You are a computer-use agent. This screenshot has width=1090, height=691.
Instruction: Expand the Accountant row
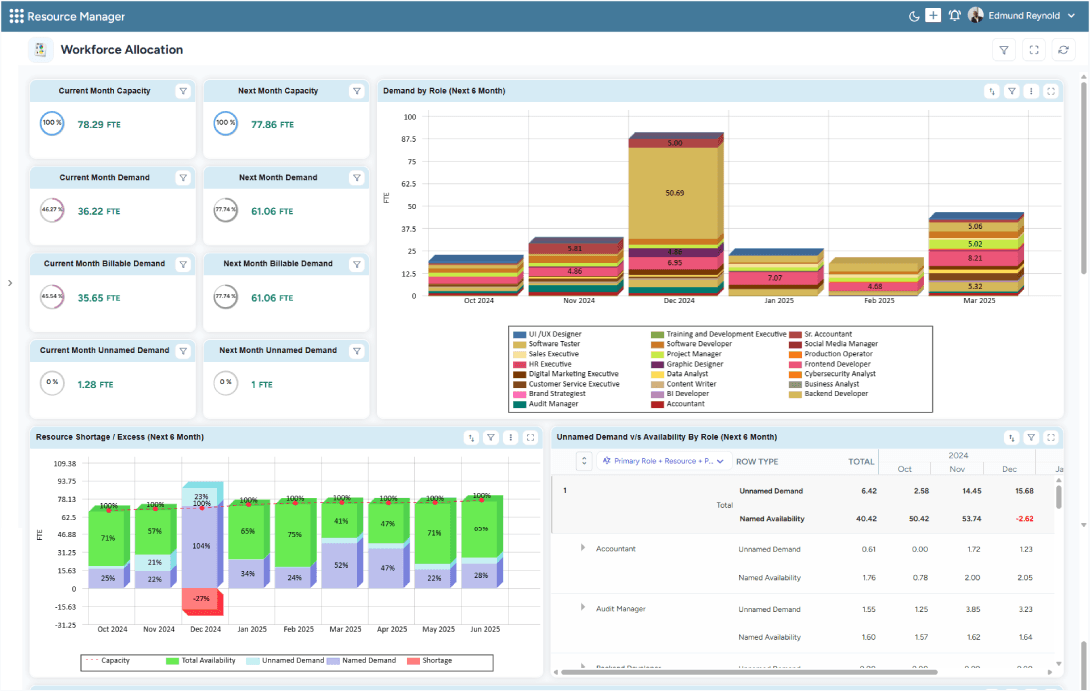[x=583, y=548]
